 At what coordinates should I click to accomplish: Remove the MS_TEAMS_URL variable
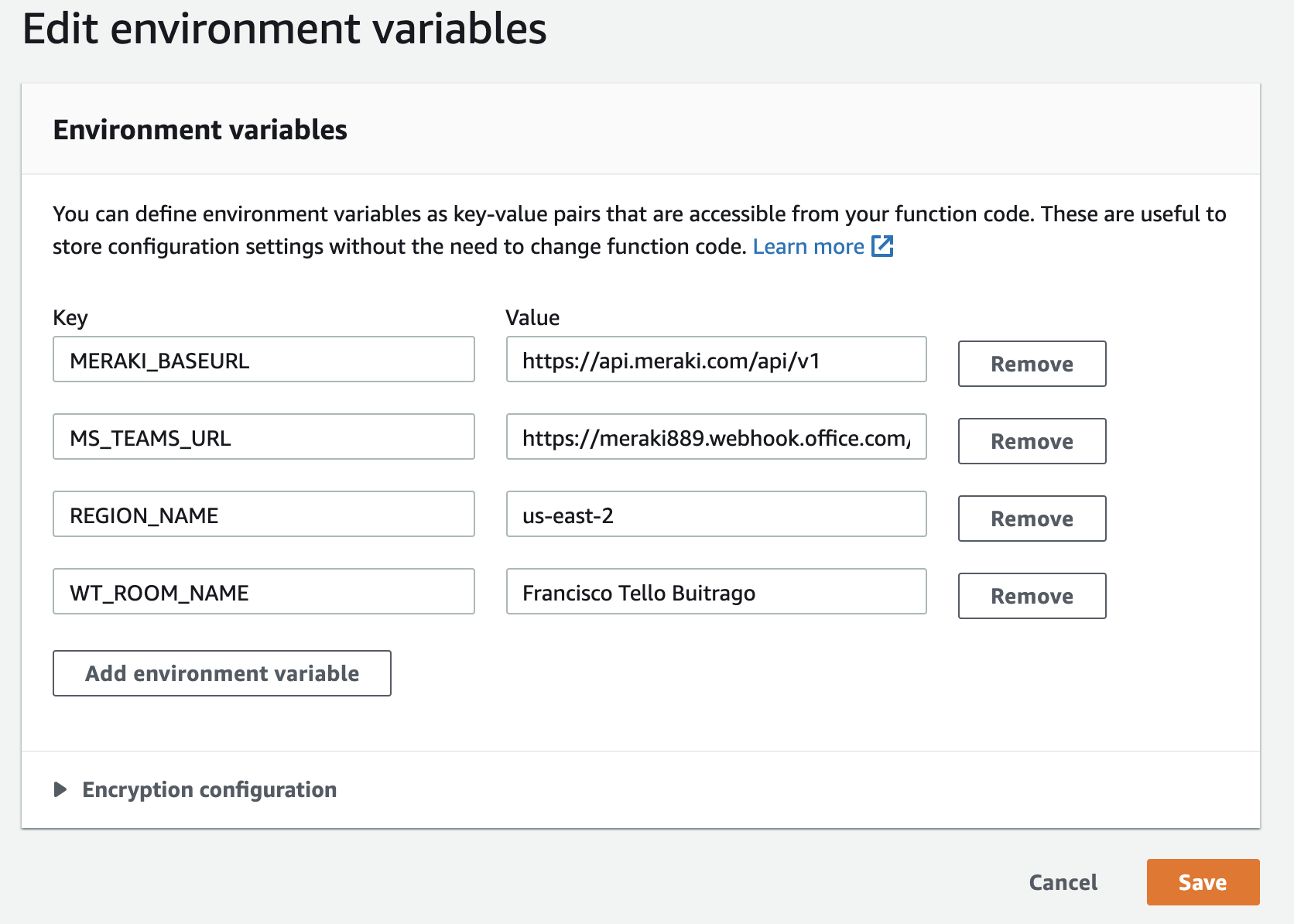(1032, 441)
